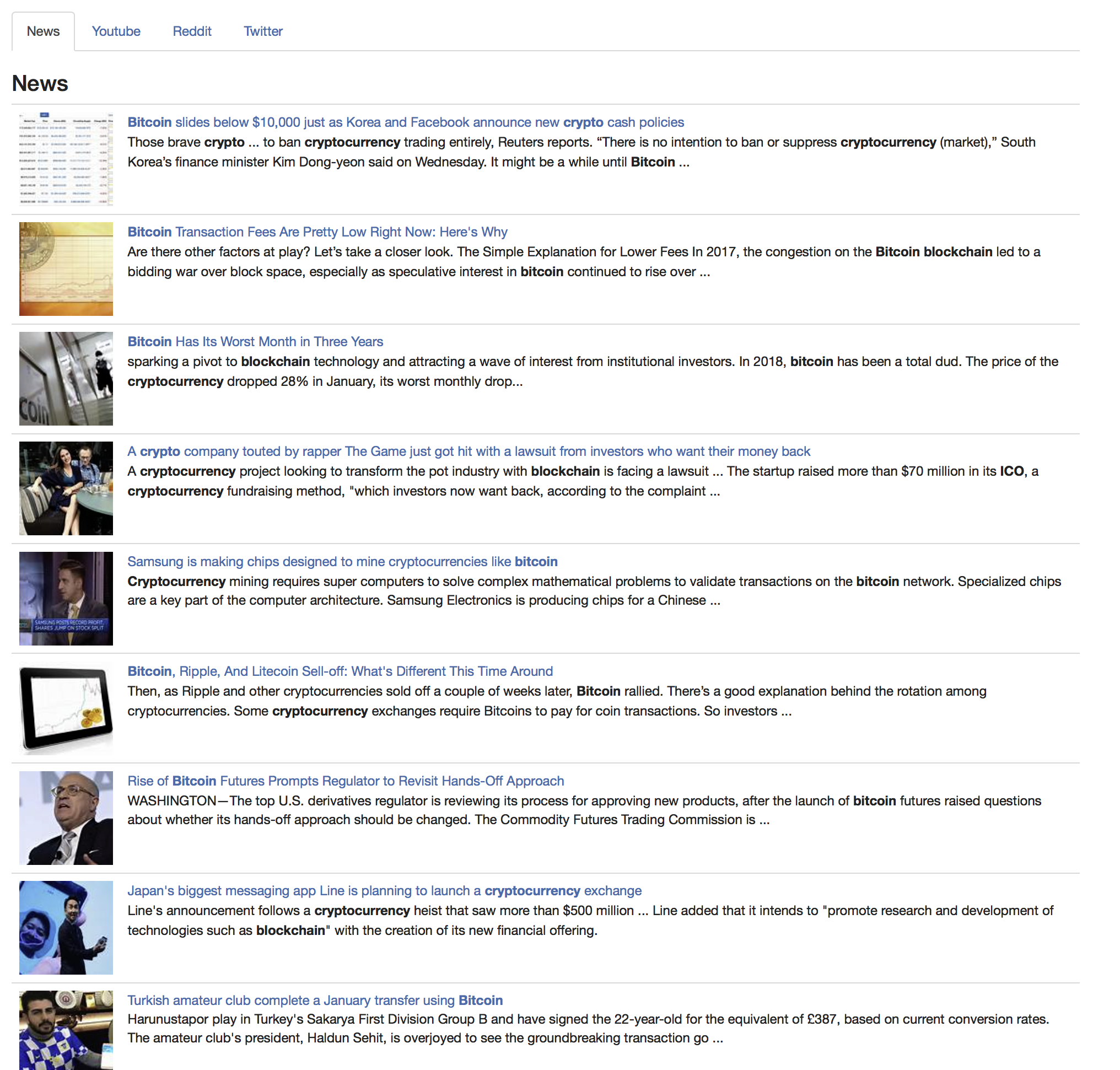Click Bitcoin, Ripple, Litecoin Sell-off headline

[340, 671]
